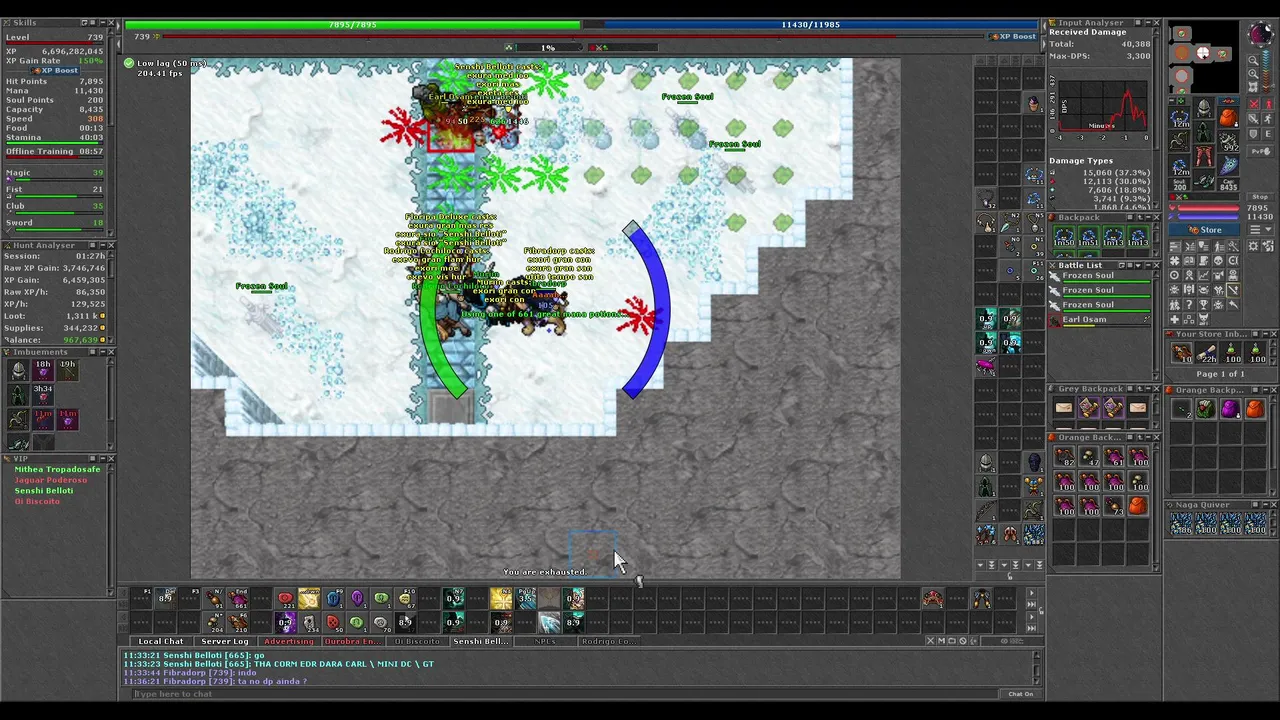Select the purple backpack in Orange Backpack container
The height and width of the screenshot is (720, 1280).
(1230, 409)
